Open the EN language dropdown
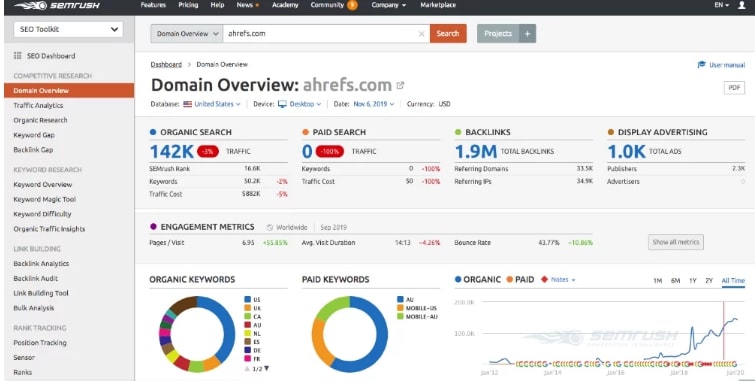This screenshot has width=756, height=386. [721, 5]
